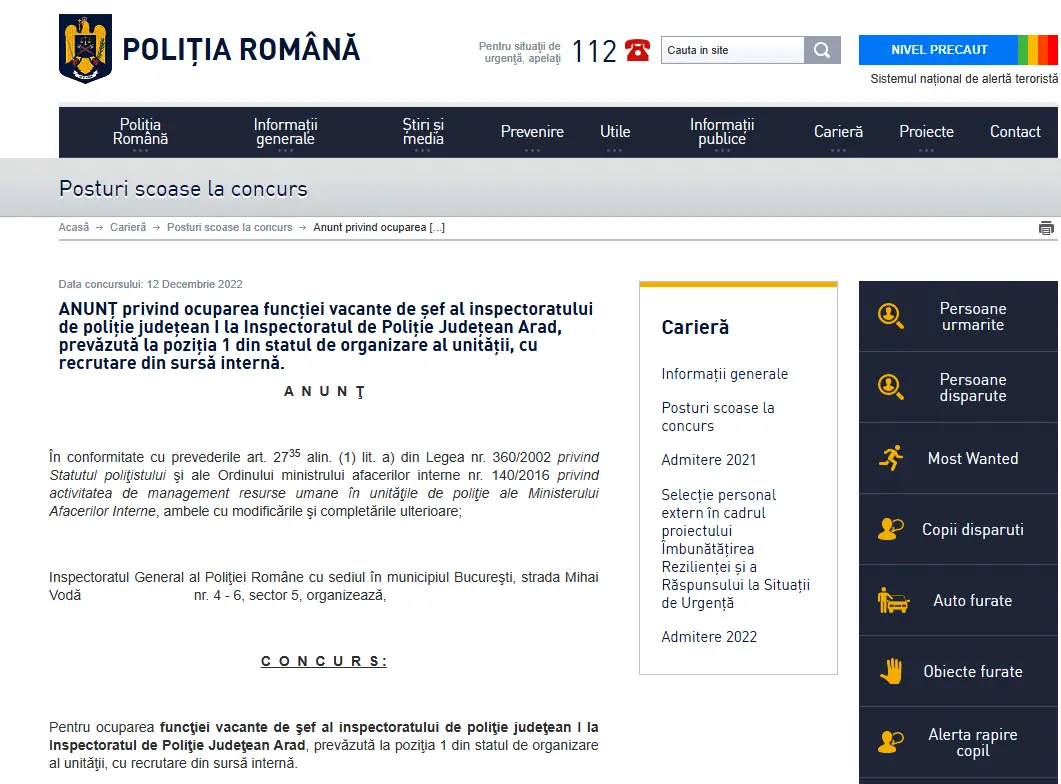The height and width of the screenshot is (784, 1061).
Task: Open Posturi scoase la concurs in the sidebar
Action: (718, 417)
